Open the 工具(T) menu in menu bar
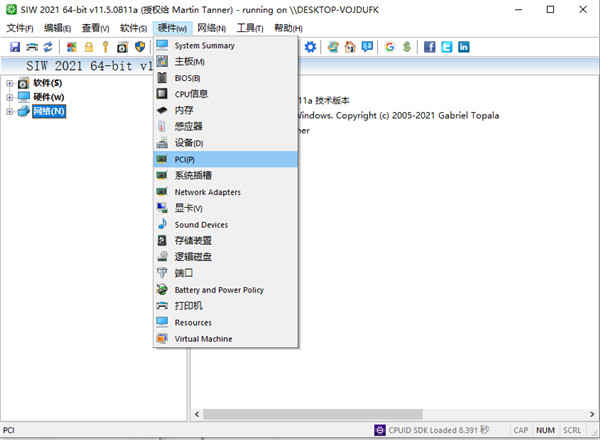 click(250, 28)
